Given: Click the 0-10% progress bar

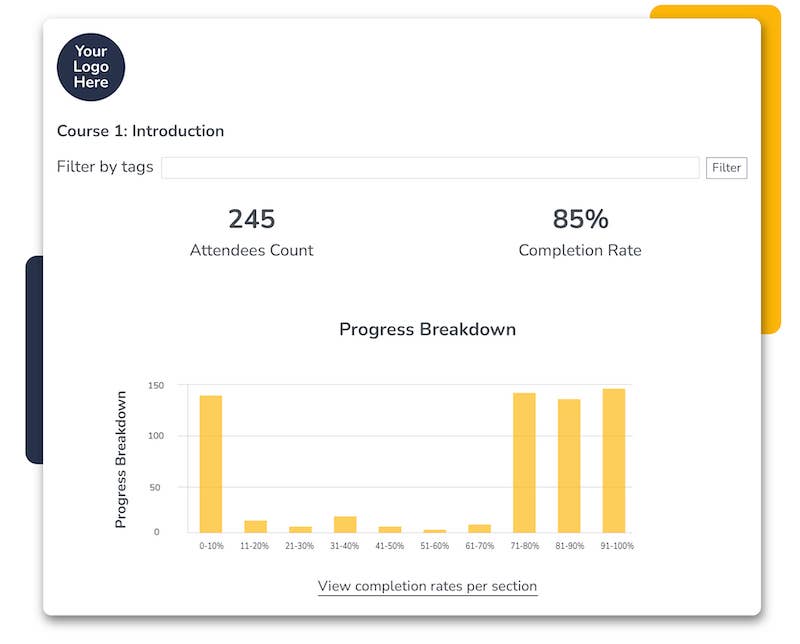Looking at the screenshot, I should coord(211,464).
